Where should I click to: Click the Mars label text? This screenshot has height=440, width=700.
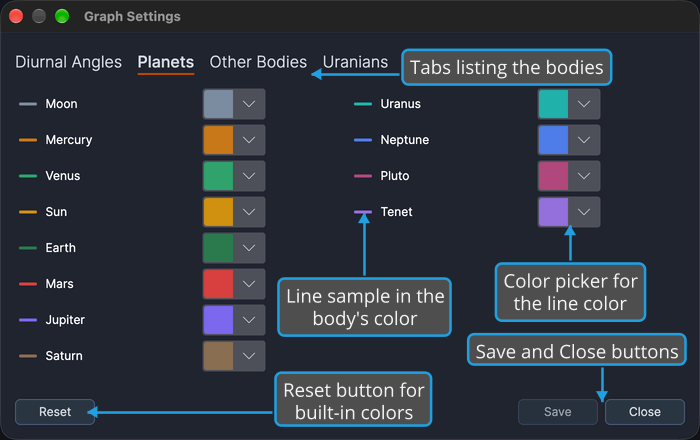pyautogui.click(x=59, y=284)
